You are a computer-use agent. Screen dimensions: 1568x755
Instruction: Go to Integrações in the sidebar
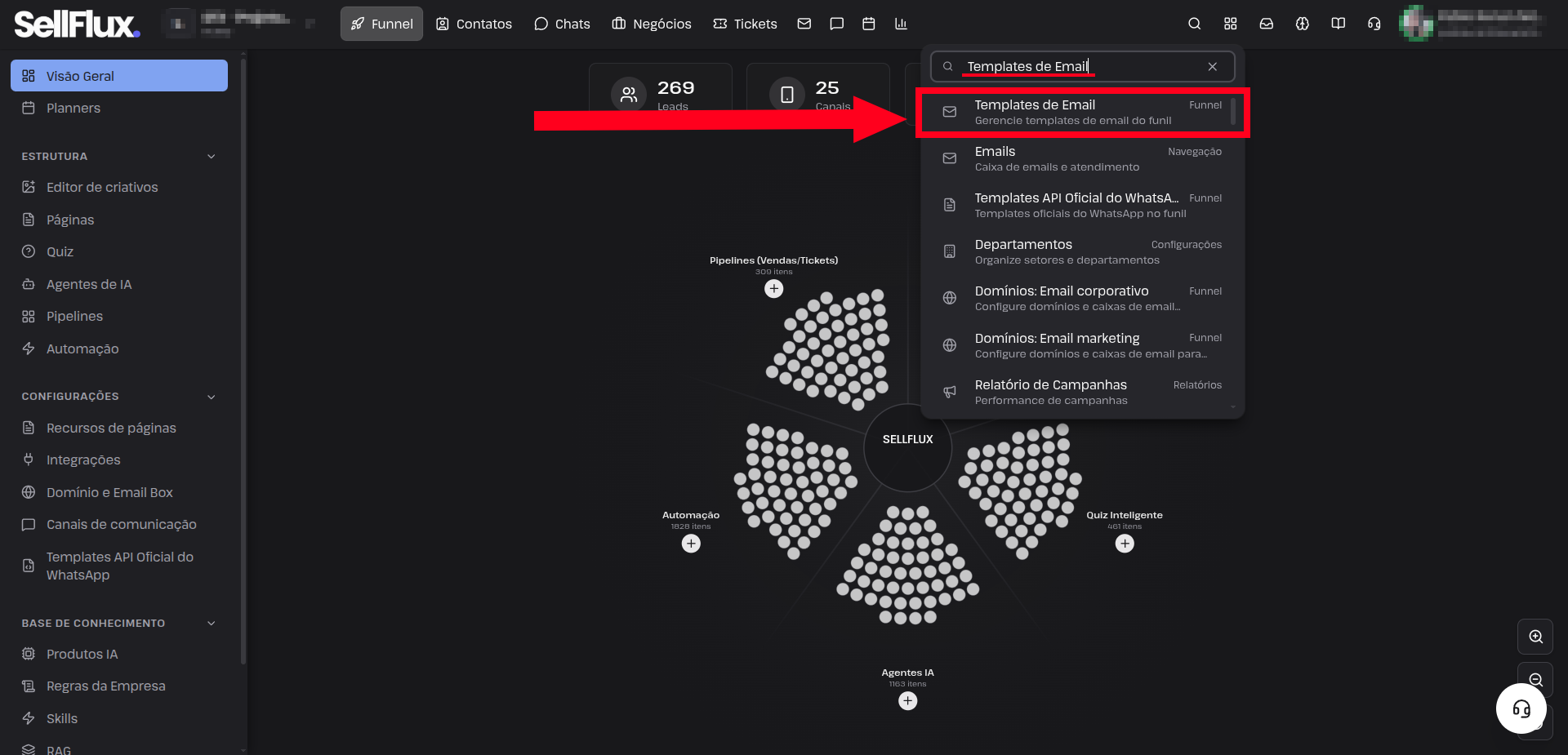click(119, 460)
